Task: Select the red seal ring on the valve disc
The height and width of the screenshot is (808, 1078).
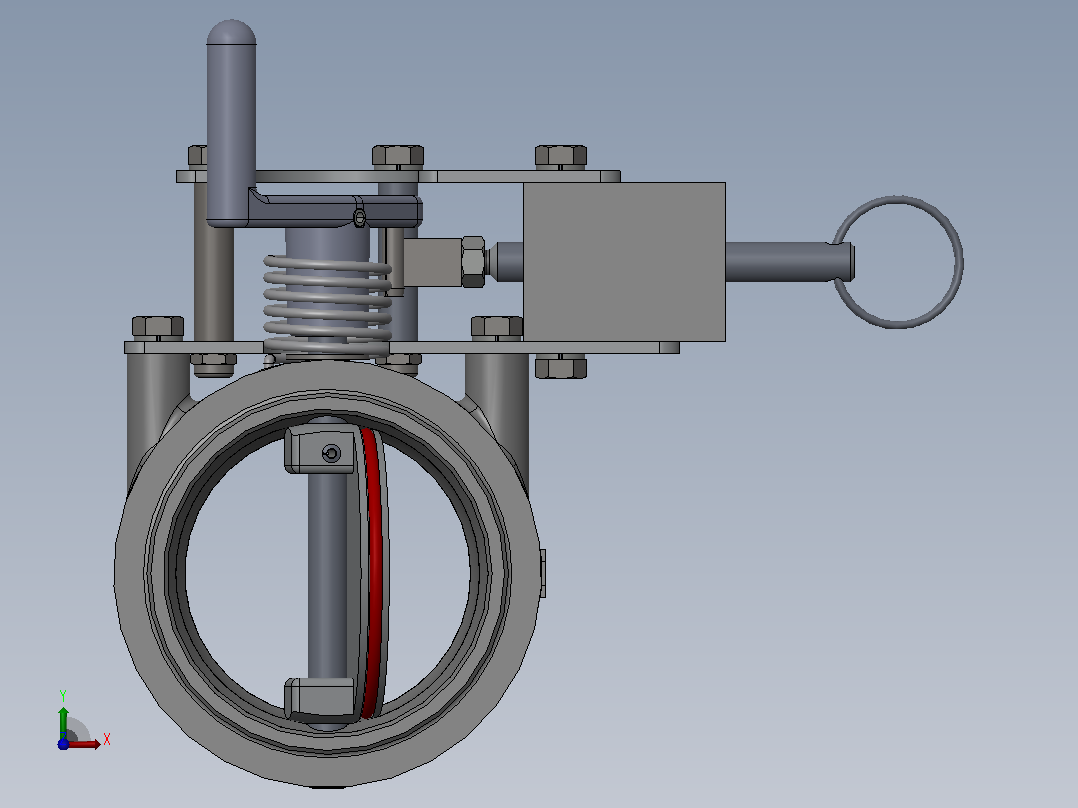Action: (373, 573)
